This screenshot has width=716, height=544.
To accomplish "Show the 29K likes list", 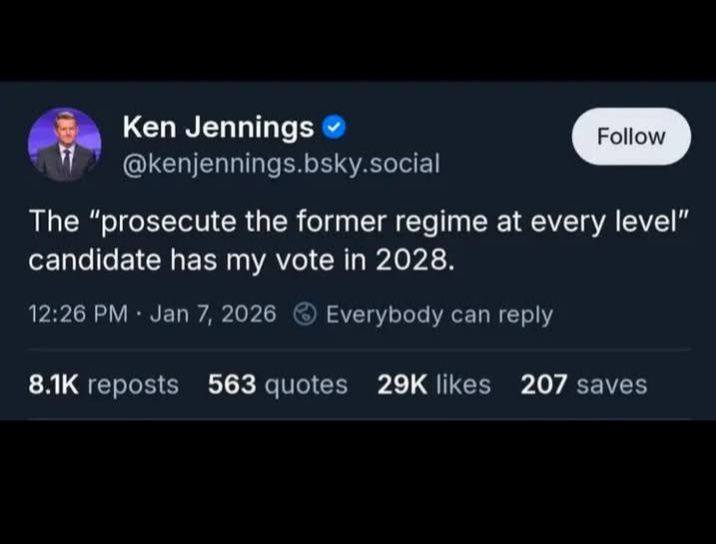I will (434, 384).
